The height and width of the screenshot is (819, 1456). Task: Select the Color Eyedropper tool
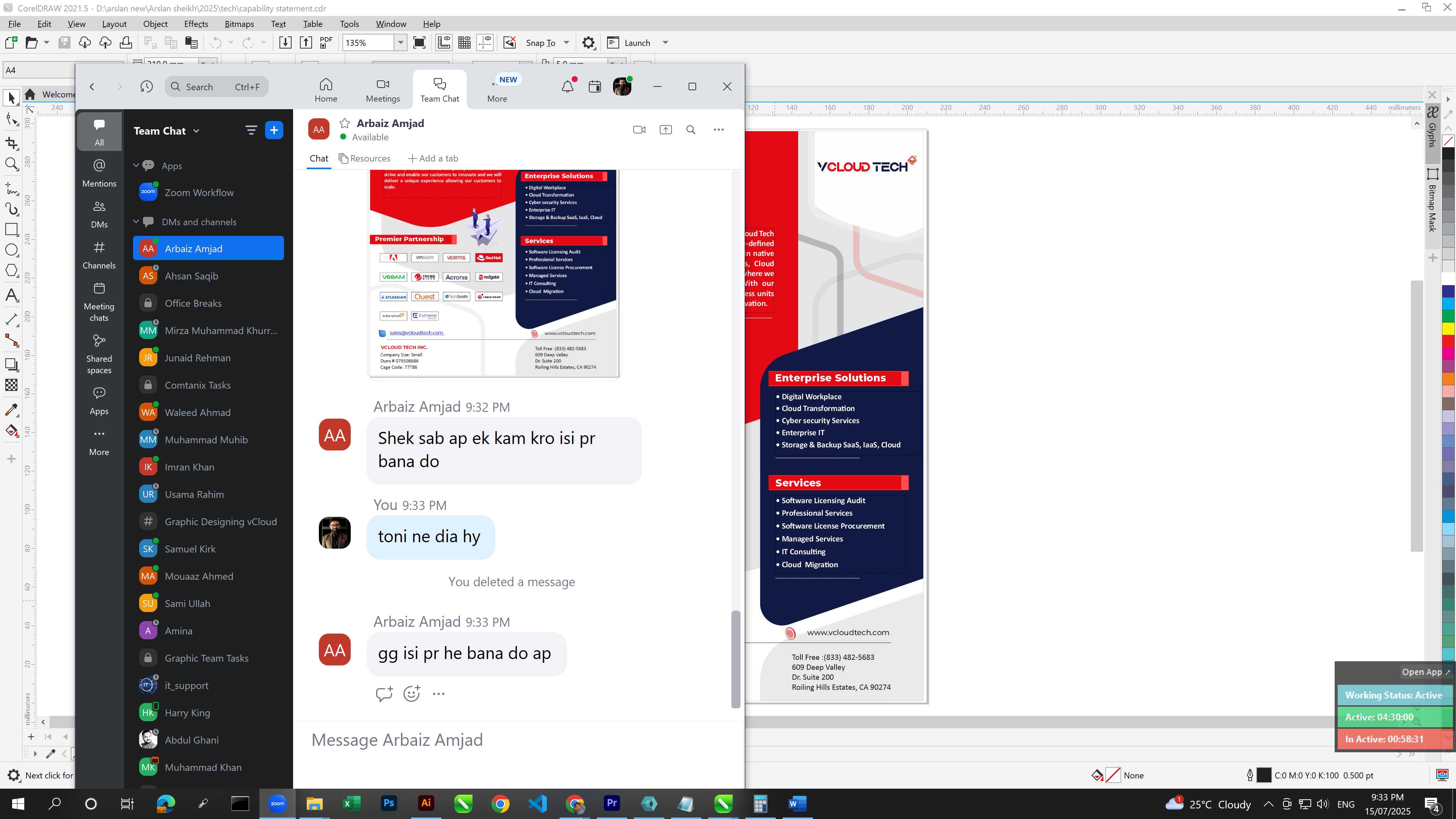point(11,409)
